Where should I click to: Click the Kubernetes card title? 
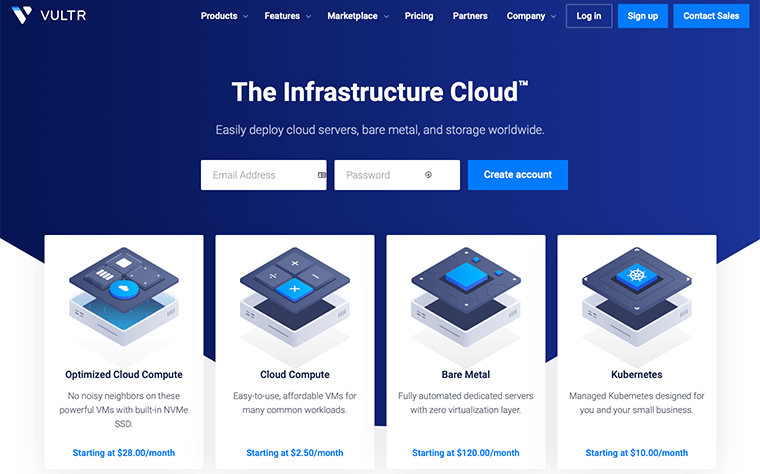(637, 375)
